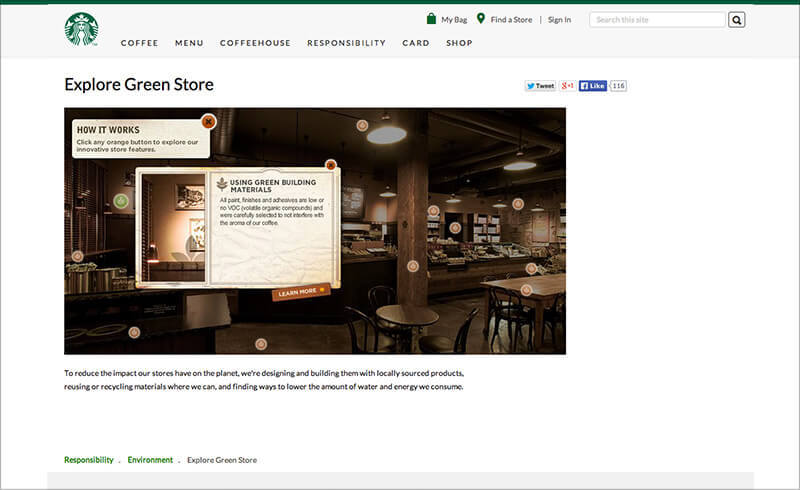Open the Coffee menu
This screenshot has width=800, height=490.
(x=139, y=43)
